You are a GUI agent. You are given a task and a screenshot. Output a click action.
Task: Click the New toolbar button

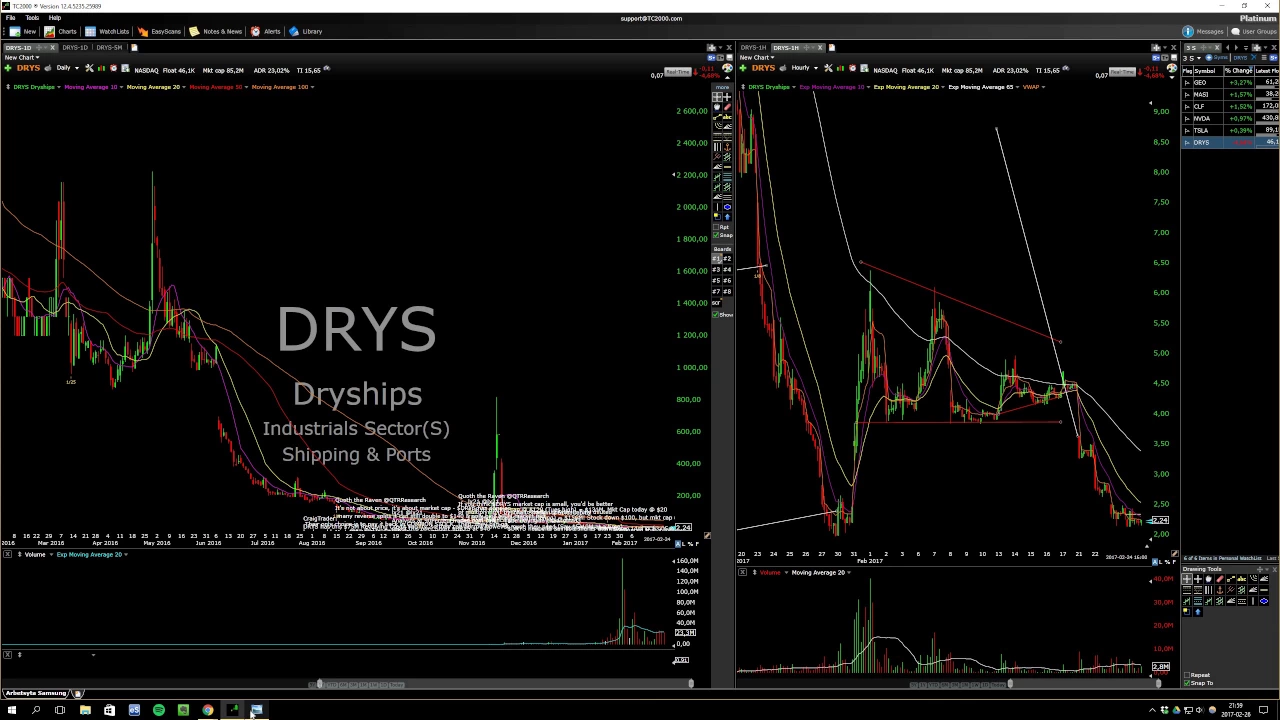(x=22, y=31)
